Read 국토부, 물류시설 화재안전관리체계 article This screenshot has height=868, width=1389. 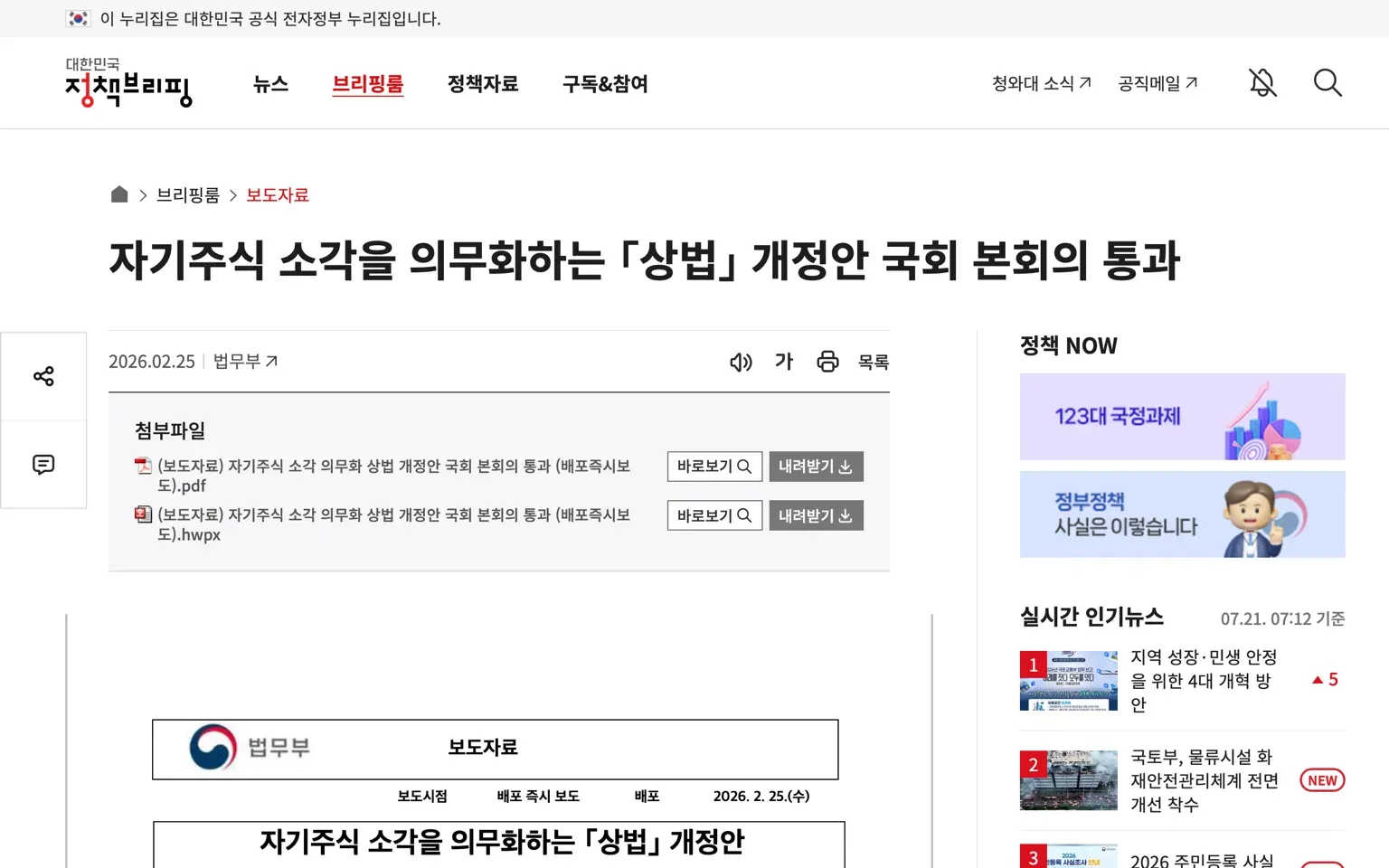[1205, 780]
